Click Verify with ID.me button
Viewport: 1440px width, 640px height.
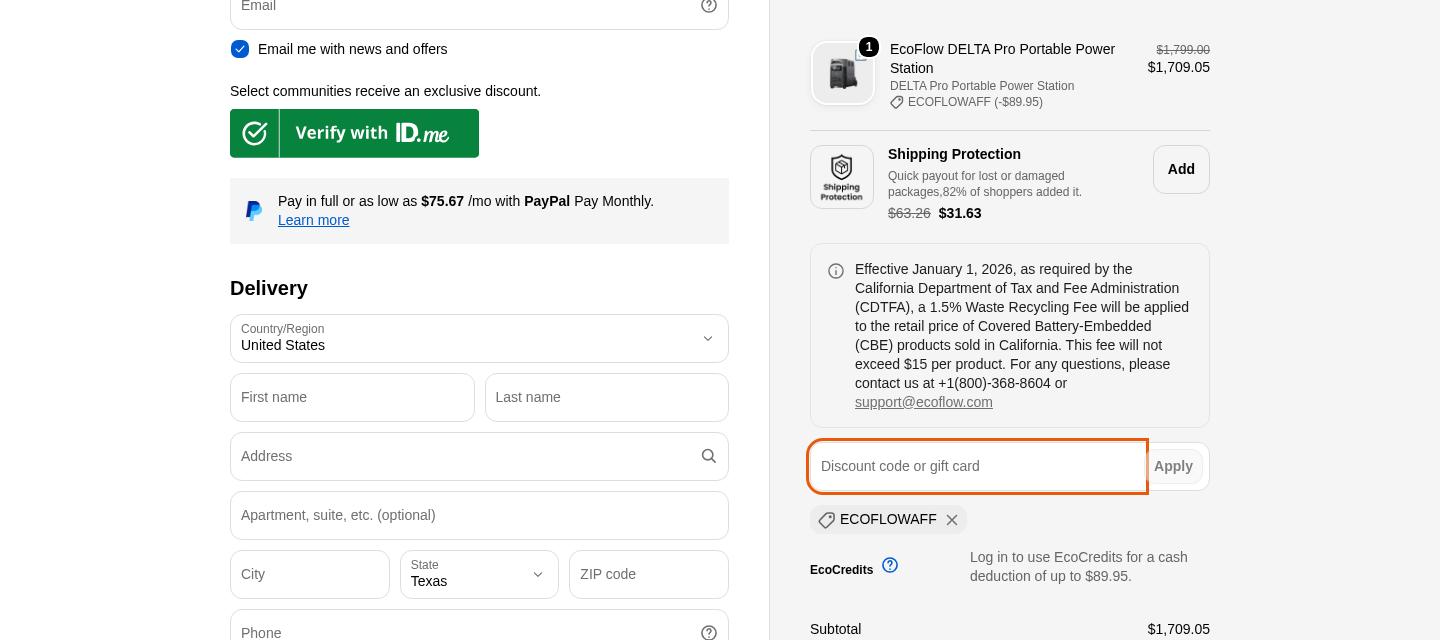click(354, 133)
